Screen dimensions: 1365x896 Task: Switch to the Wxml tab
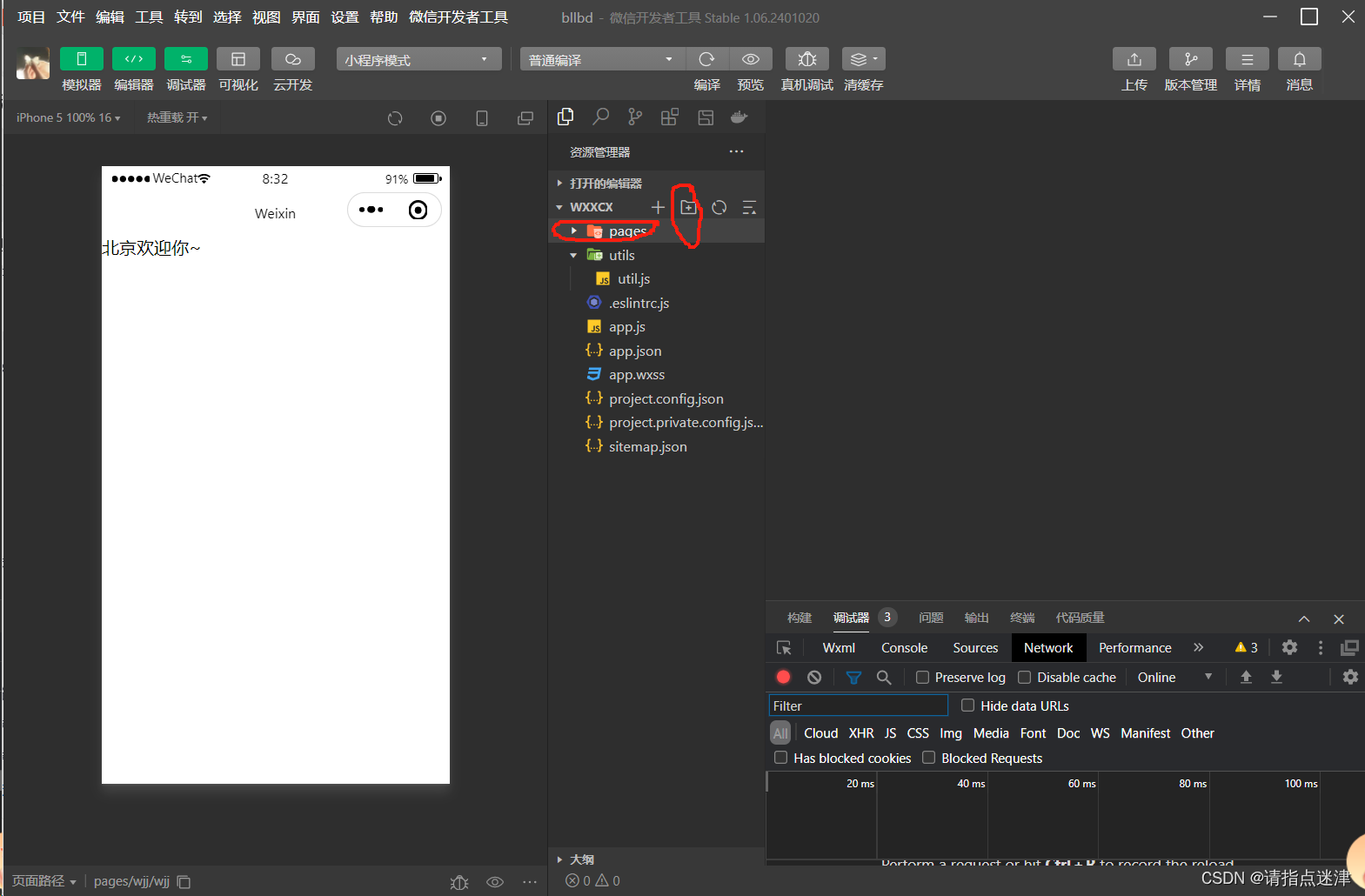pos(839,648)
